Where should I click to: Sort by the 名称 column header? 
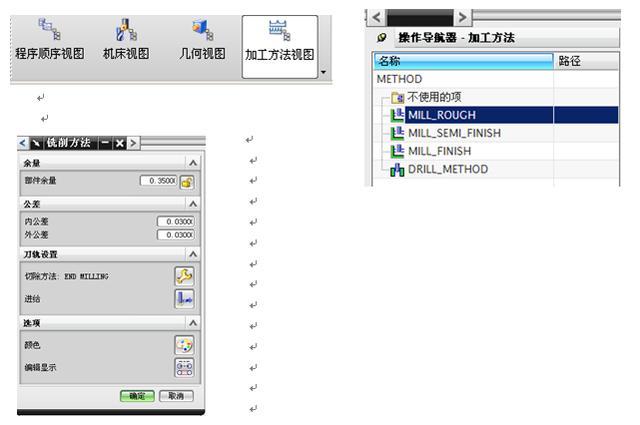pos(463,61)
